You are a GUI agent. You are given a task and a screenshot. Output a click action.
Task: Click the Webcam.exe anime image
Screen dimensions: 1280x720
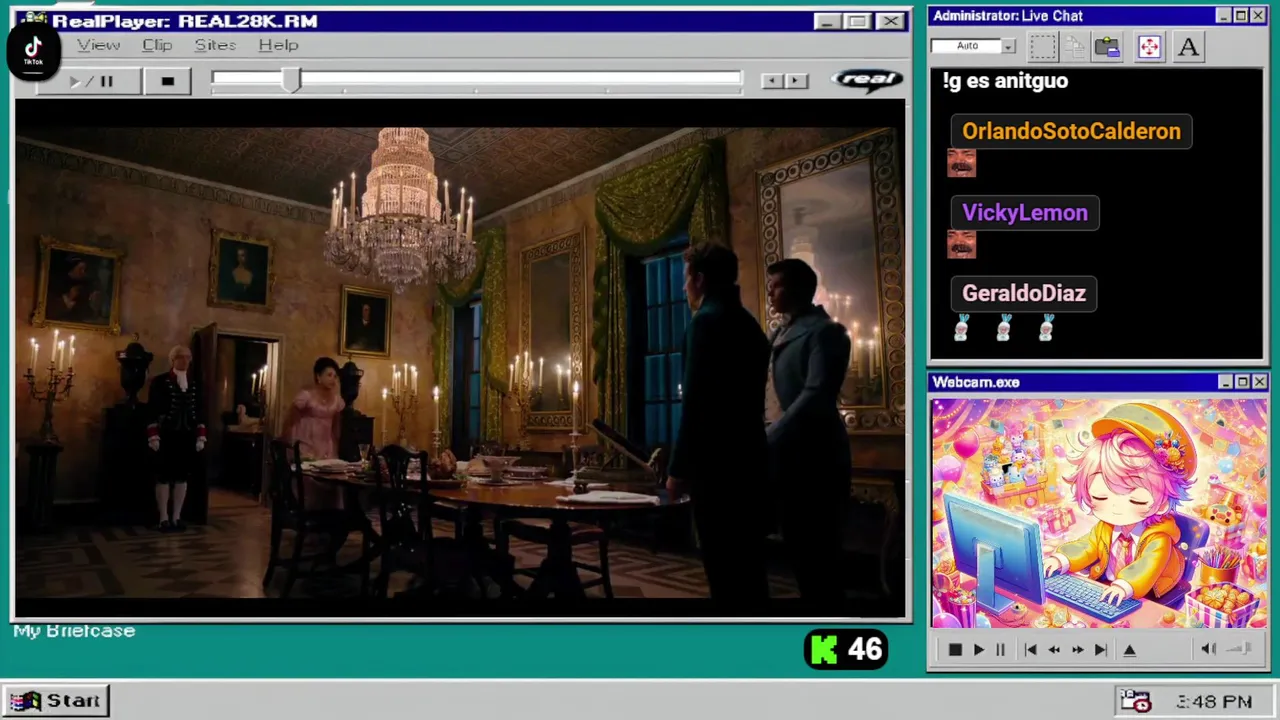(x=1098, y=514)
